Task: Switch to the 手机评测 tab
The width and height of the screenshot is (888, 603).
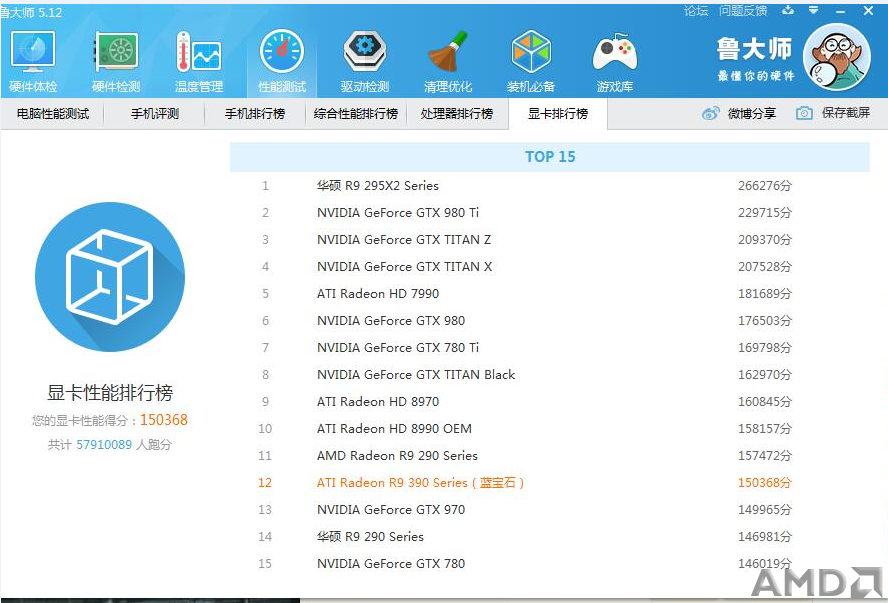Action: click(155, 114)
